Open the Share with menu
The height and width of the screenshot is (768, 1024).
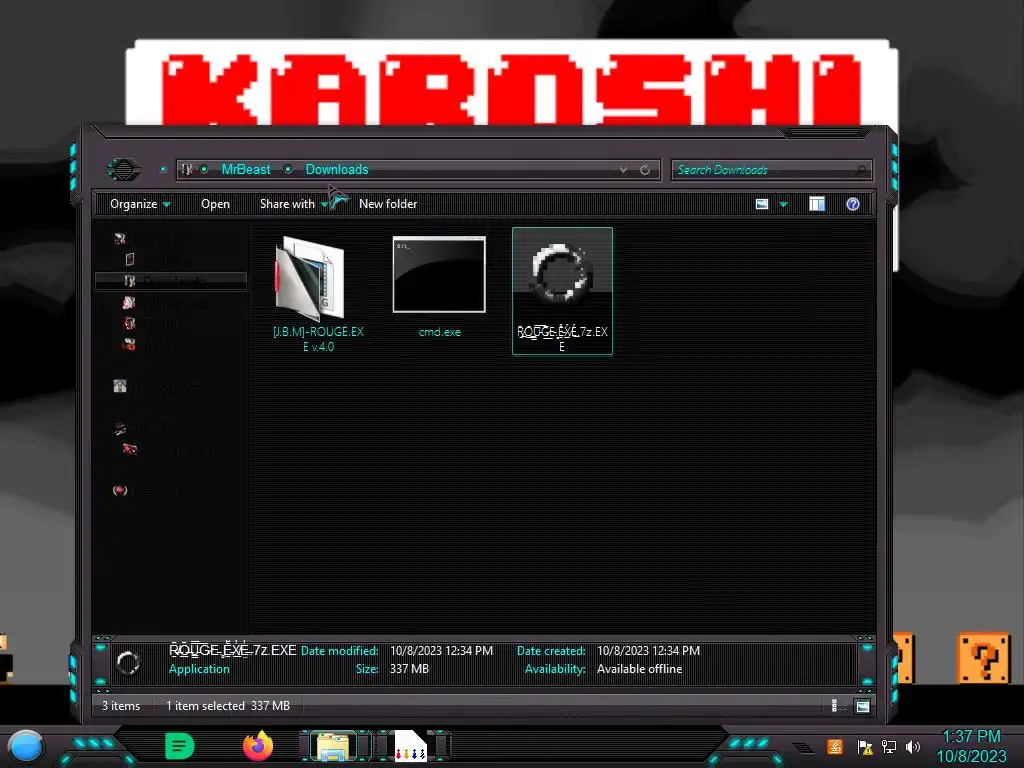click(293, 204)
